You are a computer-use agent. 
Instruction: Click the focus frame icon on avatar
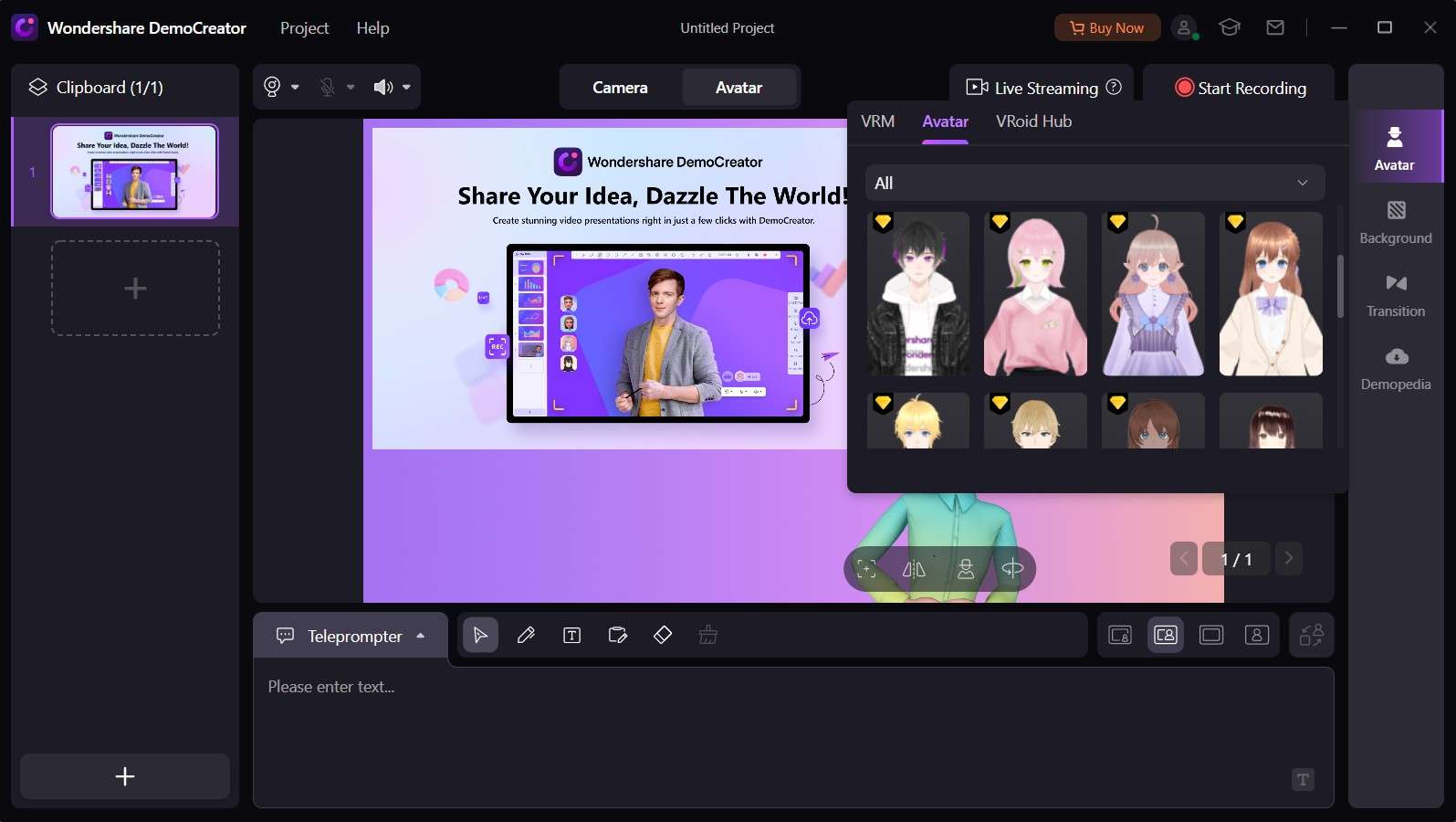point(866,569)
